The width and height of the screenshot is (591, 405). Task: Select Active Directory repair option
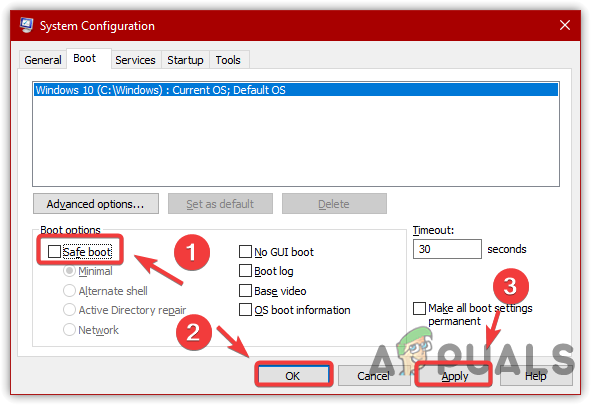pos(69,310)
